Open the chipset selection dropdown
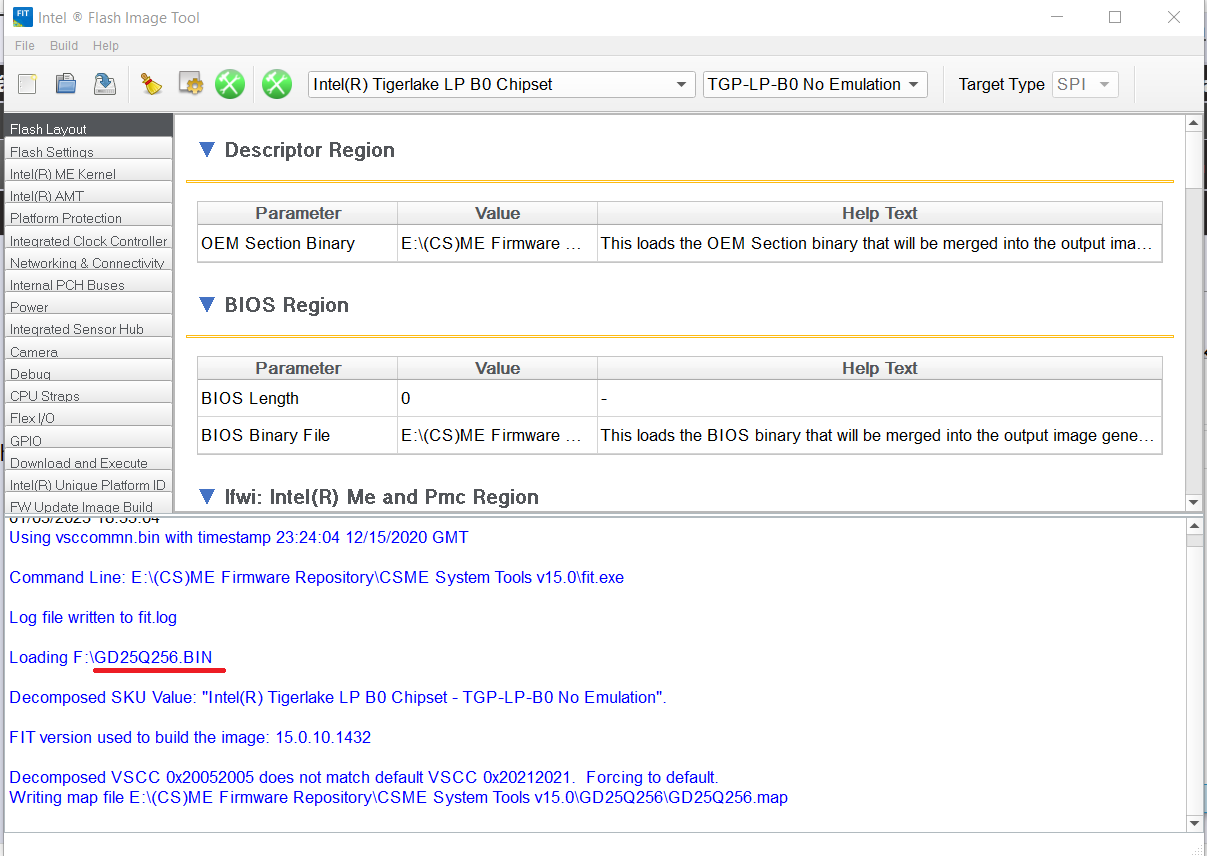Screen dimensions: 1207x856 502,85
